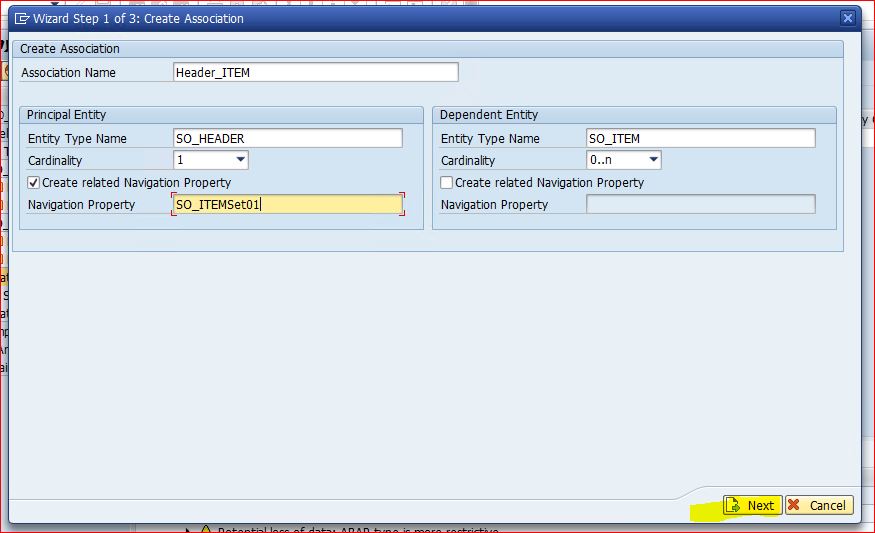
Task: Click the wizard icon in the title bar
Action: point(21,18)
